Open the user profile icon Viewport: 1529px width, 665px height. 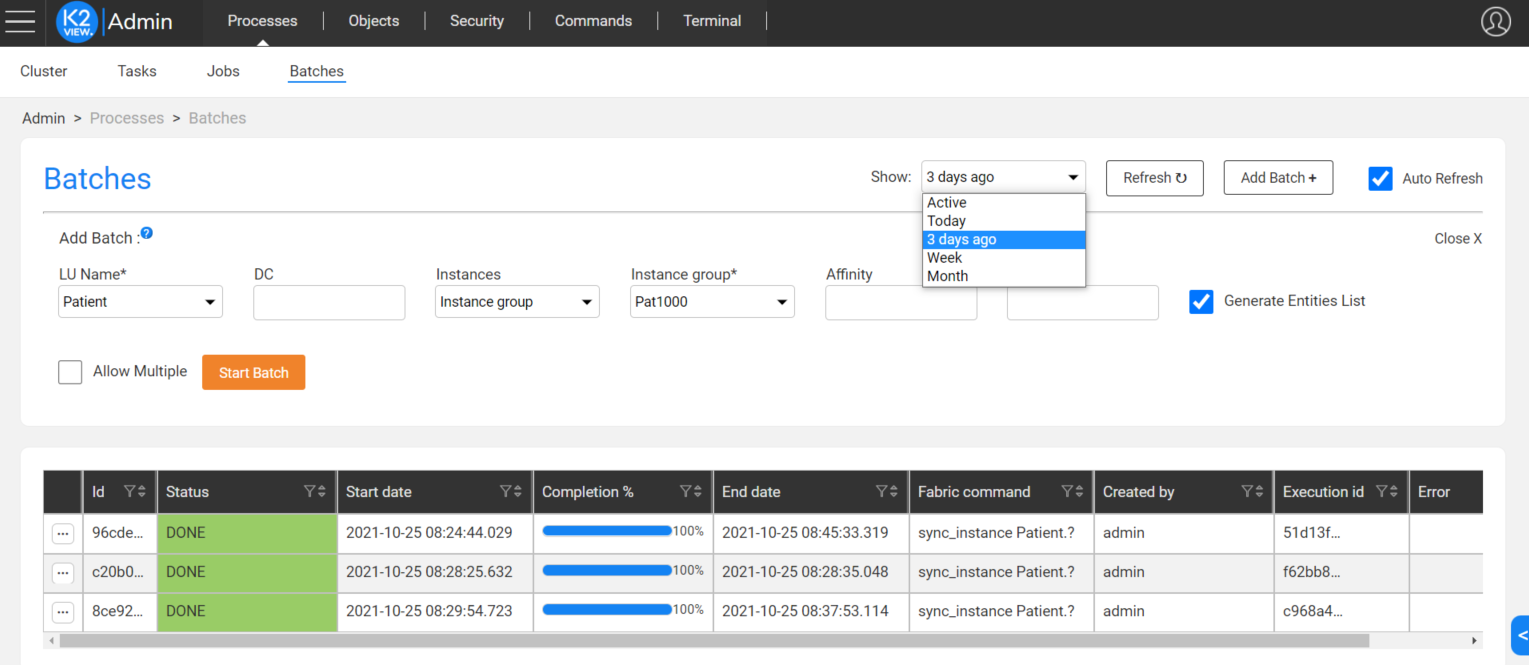(x=1495, y=22)
